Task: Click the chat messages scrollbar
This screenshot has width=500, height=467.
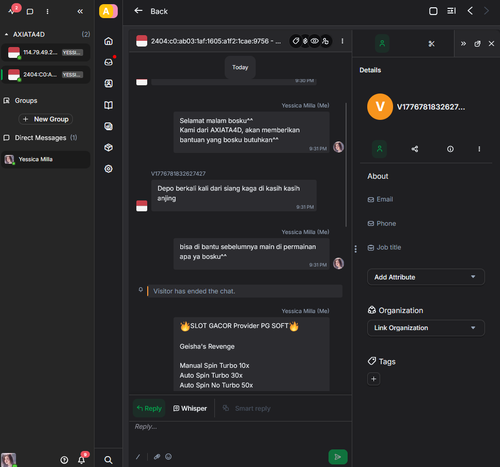Action: 346,165
